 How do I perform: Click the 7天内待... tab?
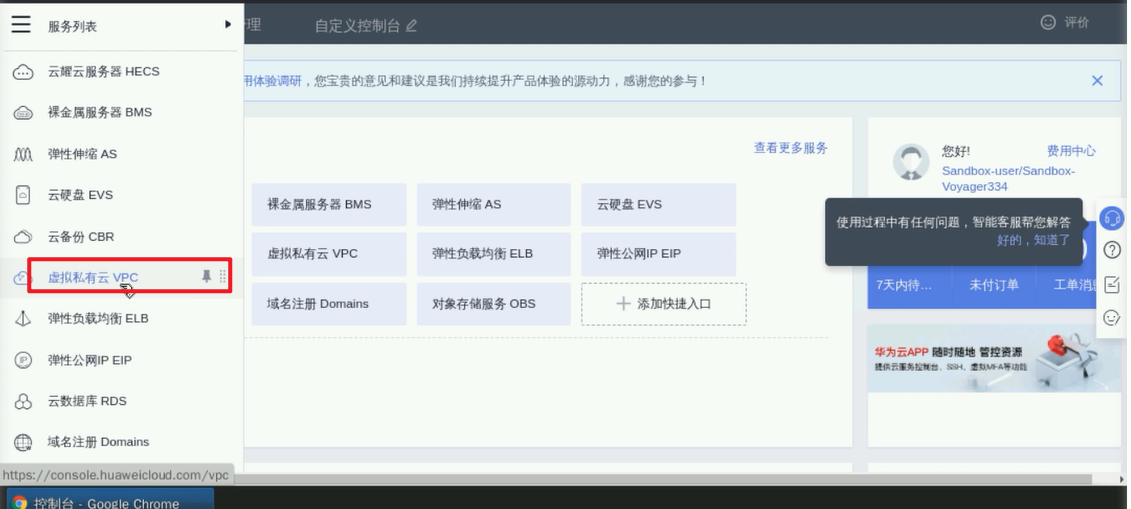point(905,285)
